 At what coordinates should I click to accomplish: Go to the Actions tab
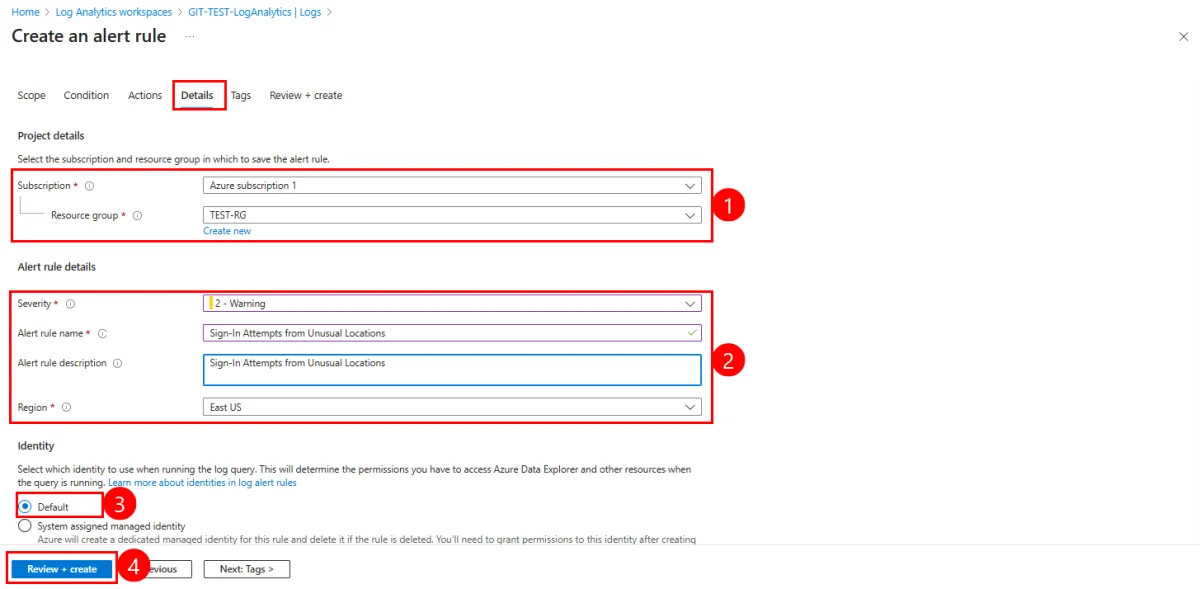[145, 96]
